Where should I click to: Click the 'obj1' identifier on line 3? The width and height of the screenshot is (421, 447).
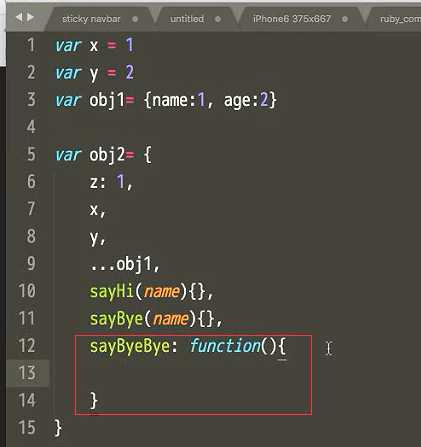click(x=107, y=100)
